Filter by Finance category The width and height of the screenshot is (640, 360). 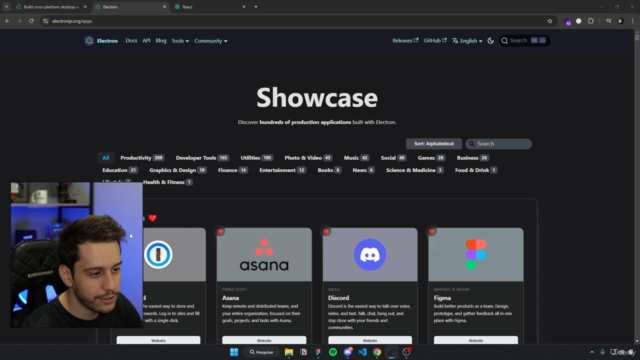(233, 170)
